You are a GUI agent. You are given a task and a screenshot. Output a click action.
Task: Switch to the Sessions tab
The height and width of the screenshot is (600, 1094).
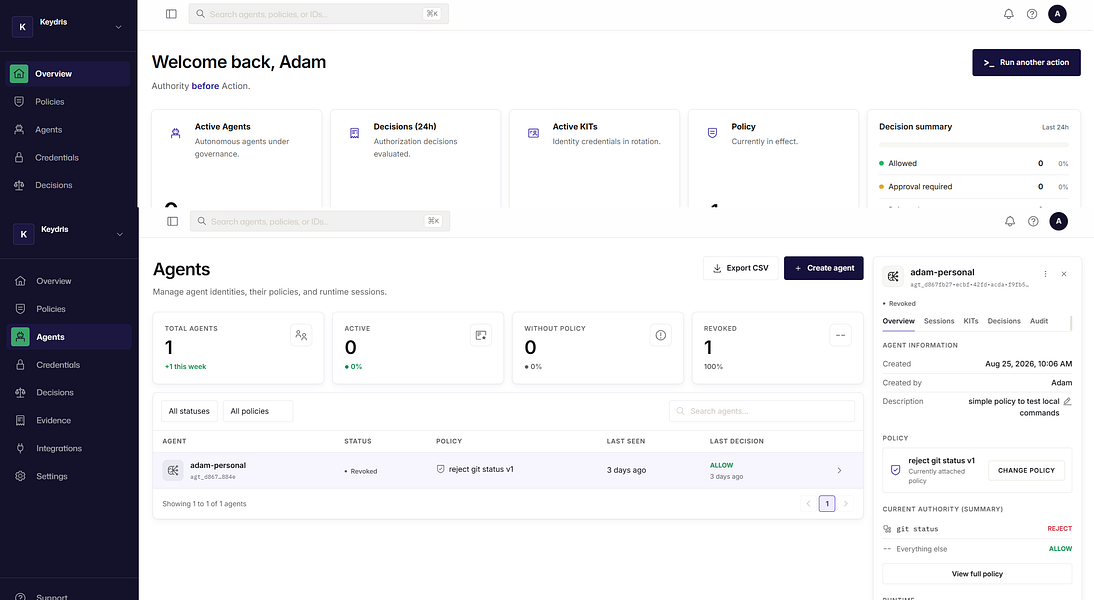click(x=938, y=321)
